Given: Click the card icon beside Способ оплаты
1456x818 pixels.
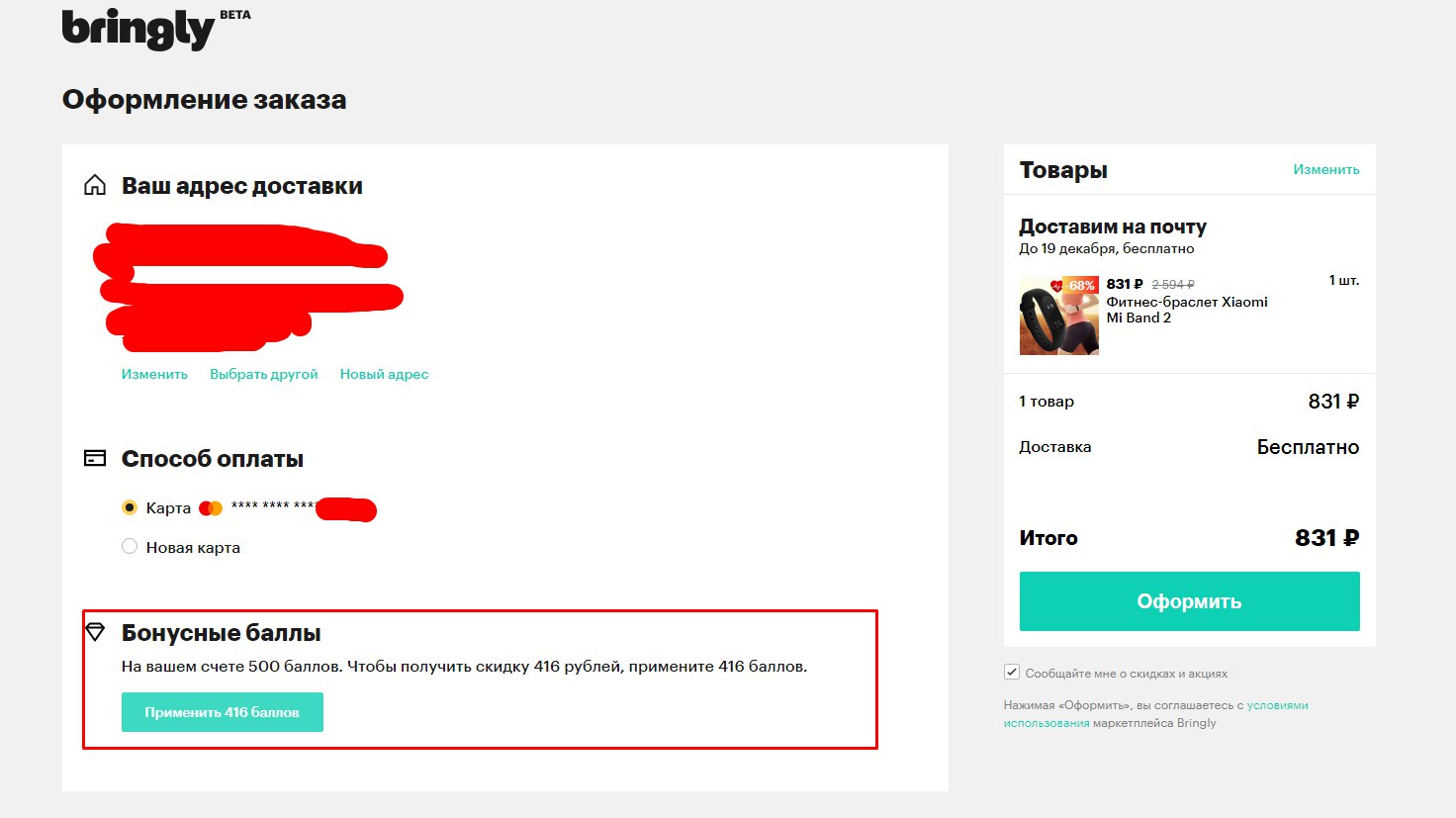Looking at the screenshot, I should click(95, 458).
